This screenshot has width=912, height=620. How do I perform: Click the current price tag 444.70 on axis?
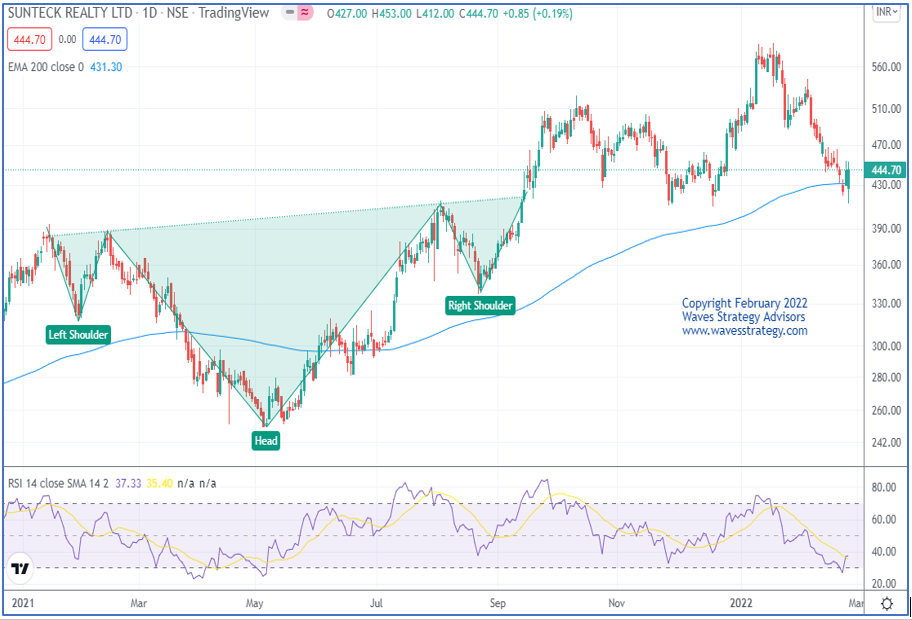885,170
